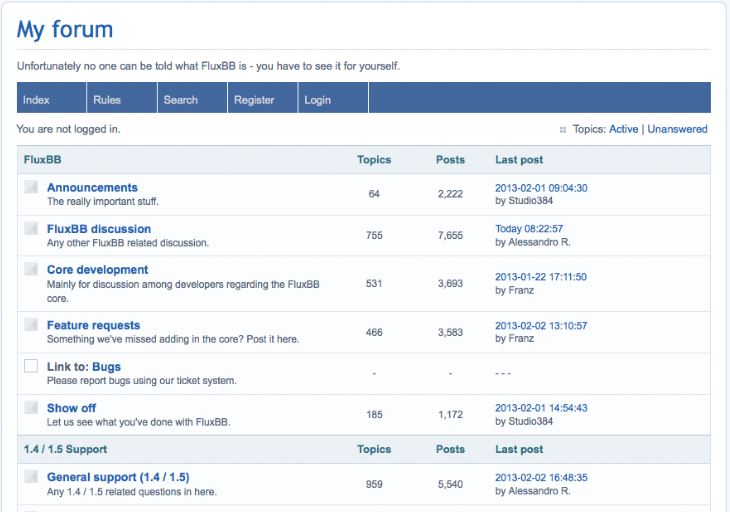Click 'Please report bugs using our ticket system.'
The width and height of the screenshot is (730, 512).
[142, 381]
